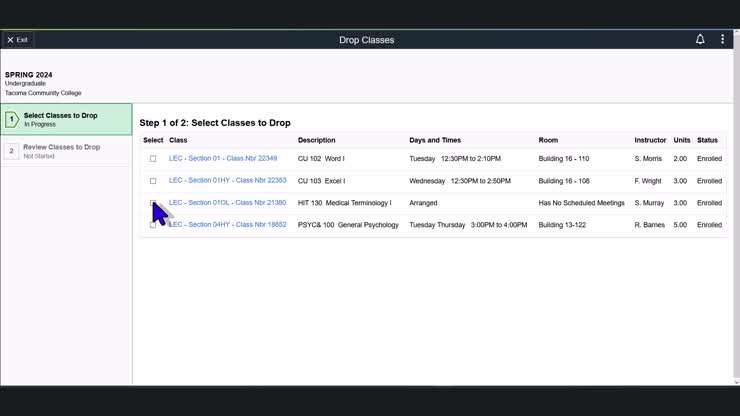This screenshot has width=740, height=416.
Task: Open LEC Section 01 Class Nbr 22349 link
Action: tap(223, 158)
